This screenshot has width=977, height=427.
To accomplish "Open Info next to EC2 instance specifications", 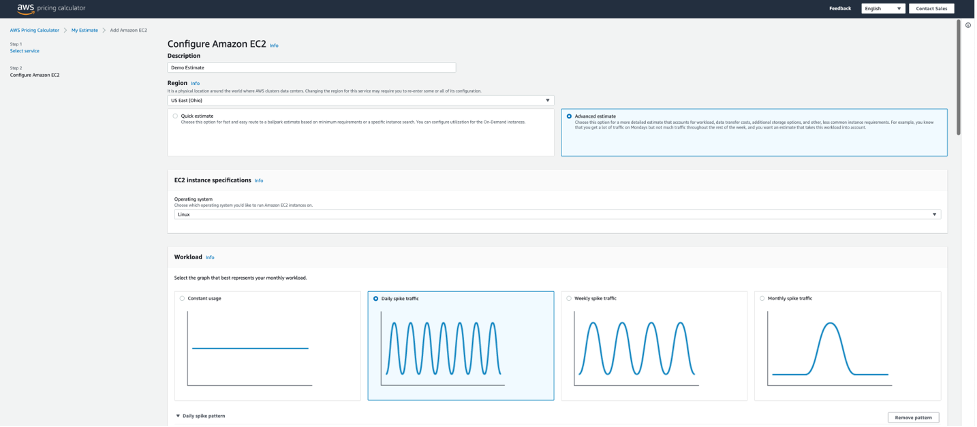I will (259, 180).
